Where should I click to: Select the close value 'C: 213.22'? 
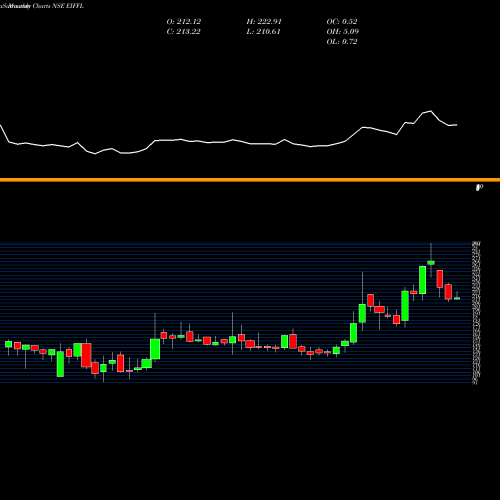click(183, 31)
